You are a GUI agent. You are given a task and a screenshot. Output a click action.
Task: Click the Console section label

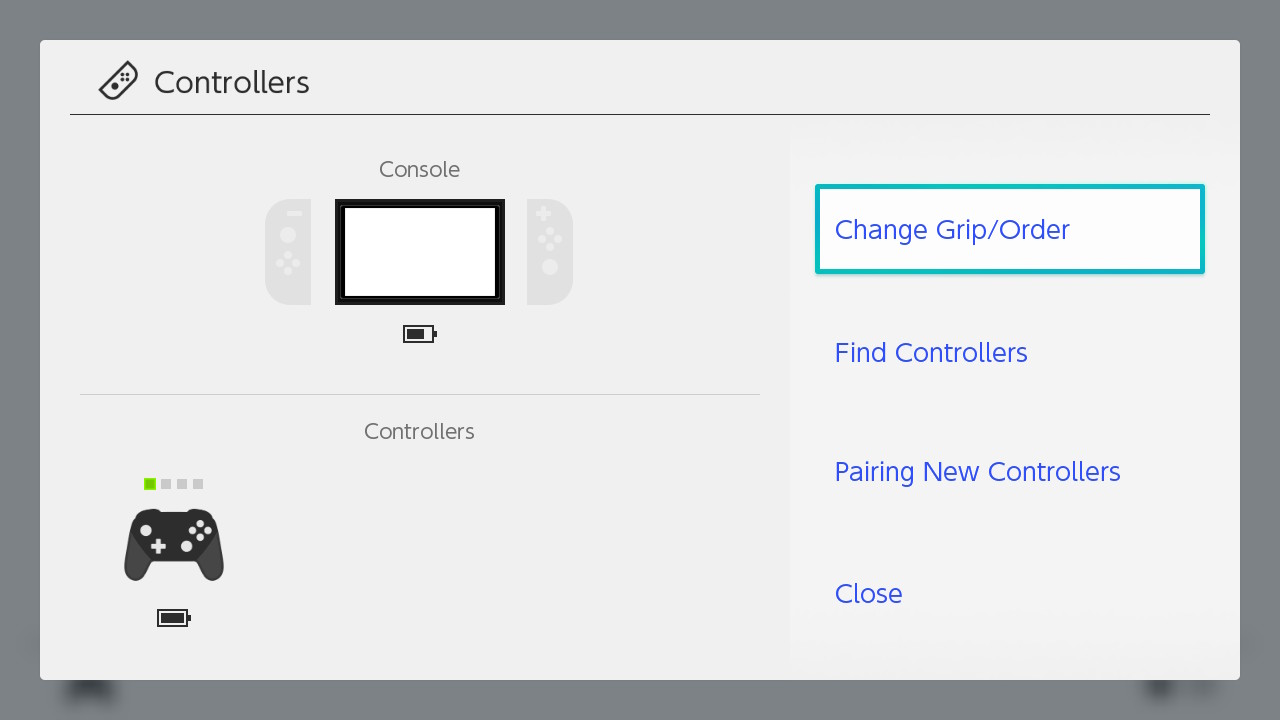click(419, 169)
